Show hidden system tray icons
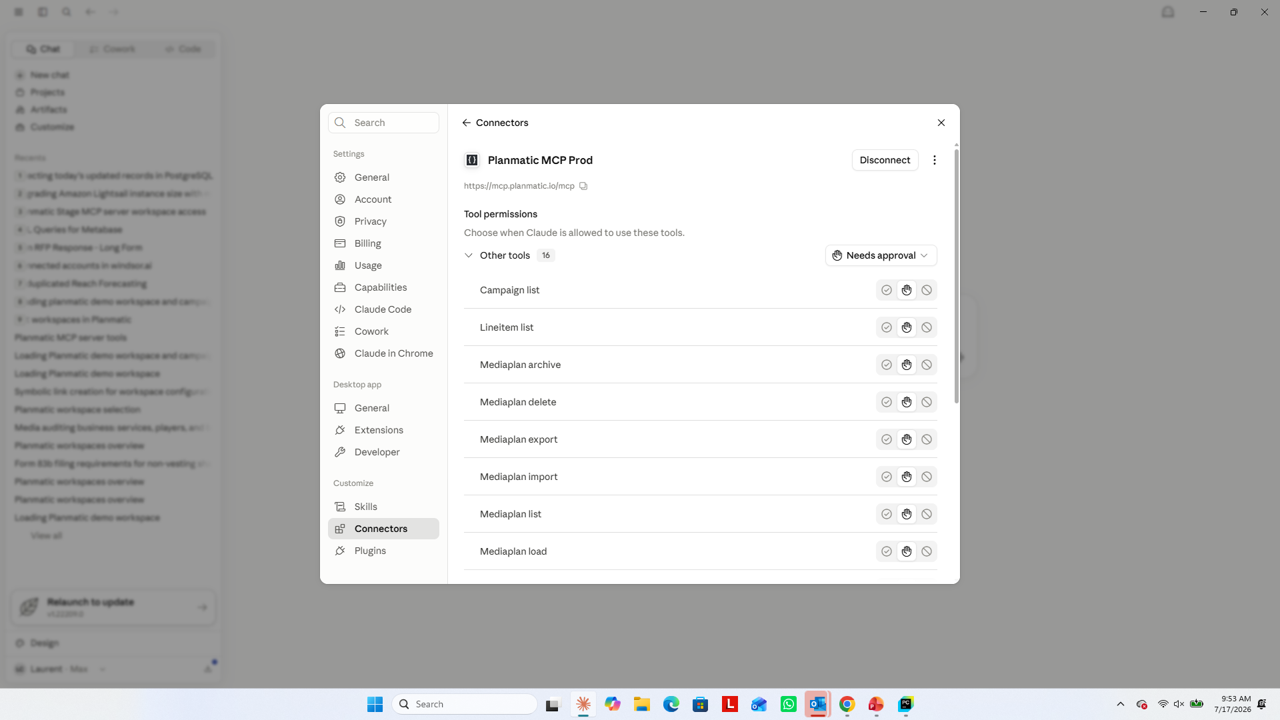1280x720 pixels. point(1120,704)
